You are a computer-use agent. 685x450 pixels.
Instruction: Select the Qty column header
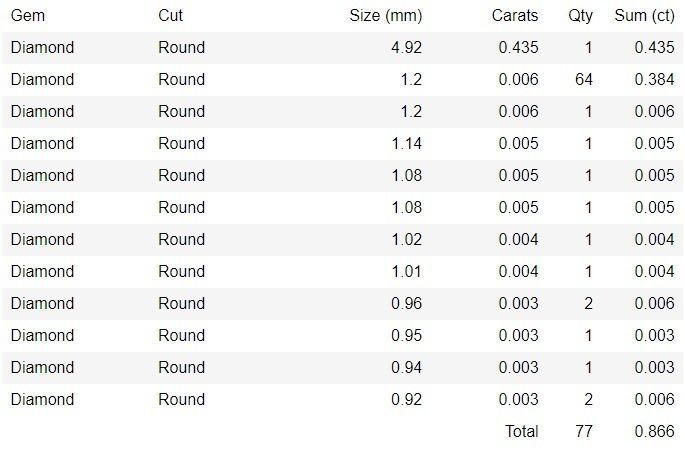580,16
